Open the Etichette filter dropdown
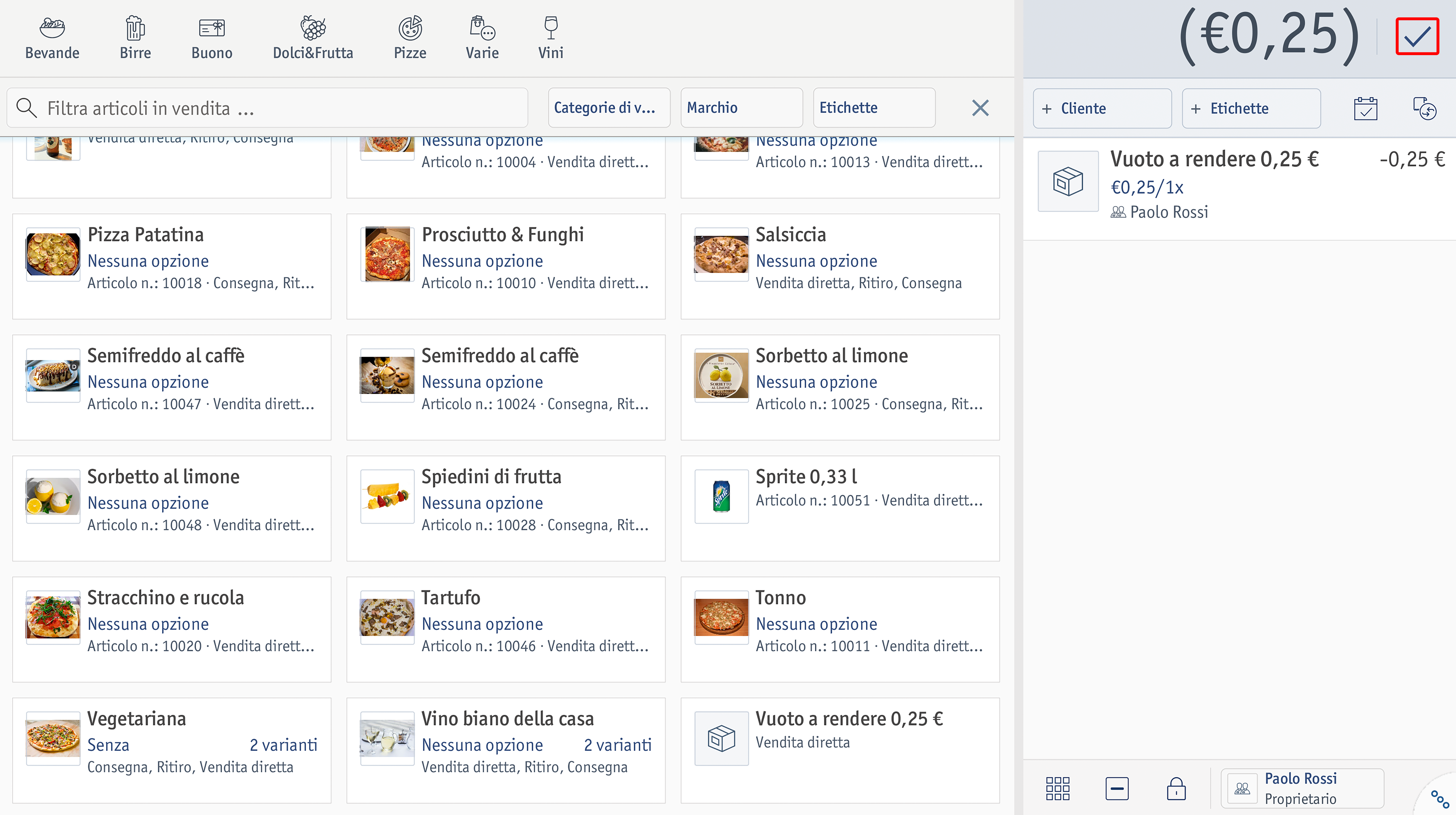The height and width of the screenshot is (815, 1456). 874,108
